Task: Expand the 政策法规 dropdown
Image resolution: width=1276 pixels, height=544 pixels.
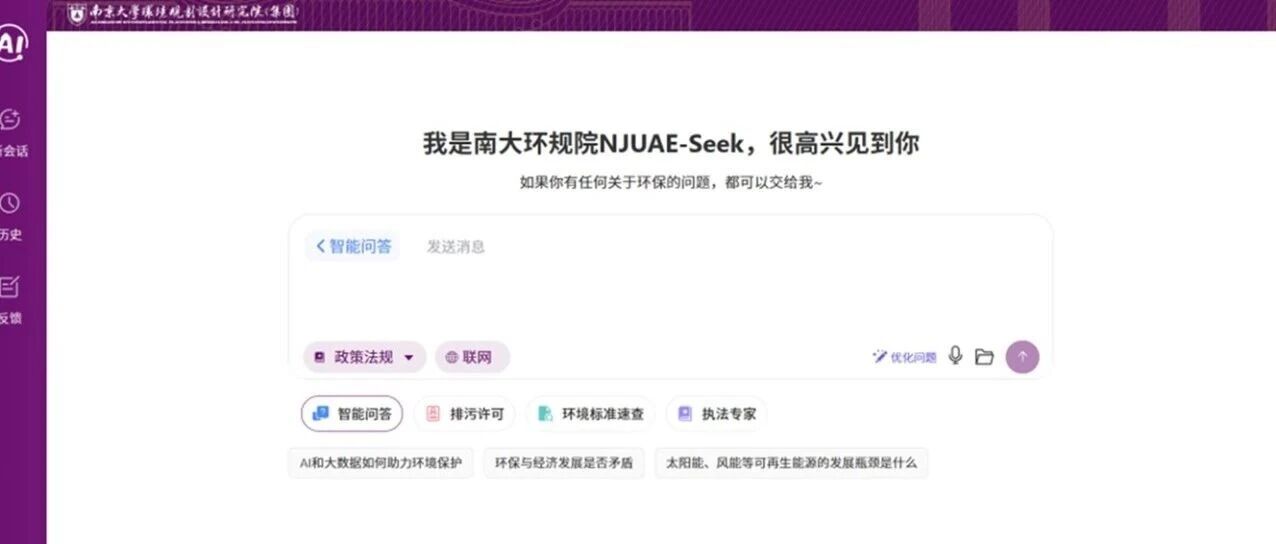Action: (x=365, y=357)
